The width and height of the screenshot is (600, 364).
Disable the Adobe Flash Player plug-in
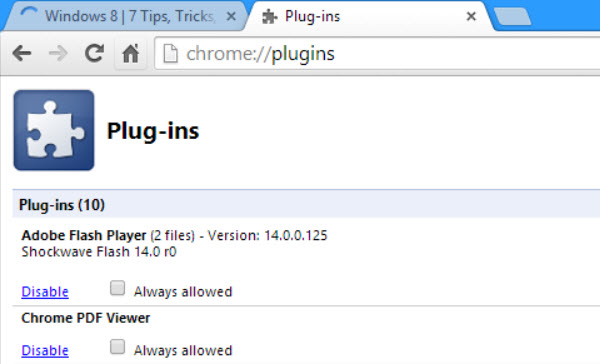(x=45, y=292)
